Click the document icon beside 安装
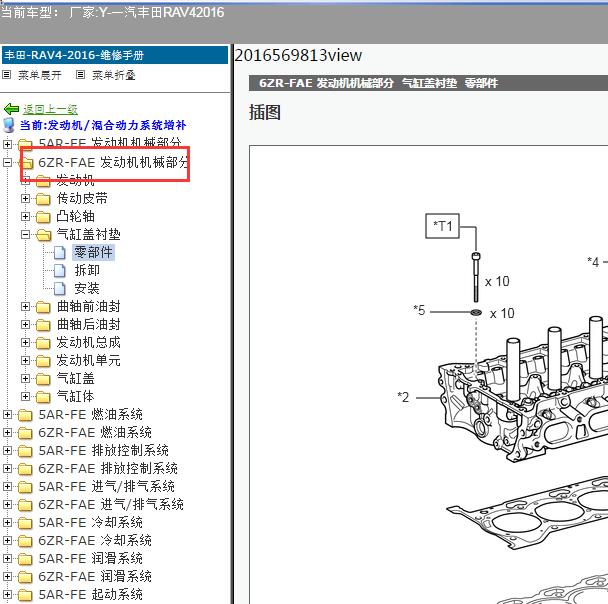Image resolution: width=608 pixels, height=604 pixels. 59,288
